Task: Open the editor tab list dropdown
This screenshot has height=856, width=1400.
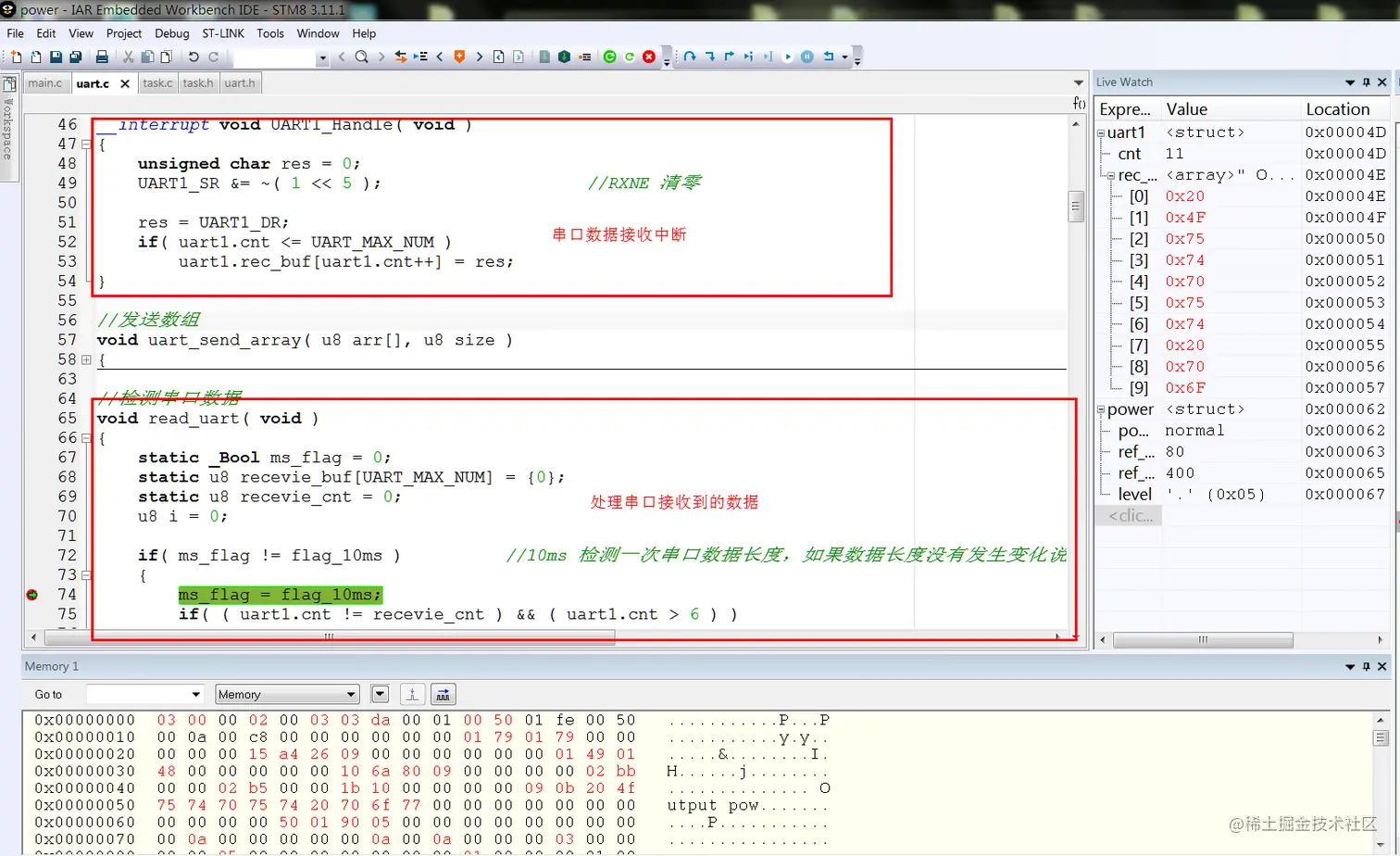Action: (1079, 83)
